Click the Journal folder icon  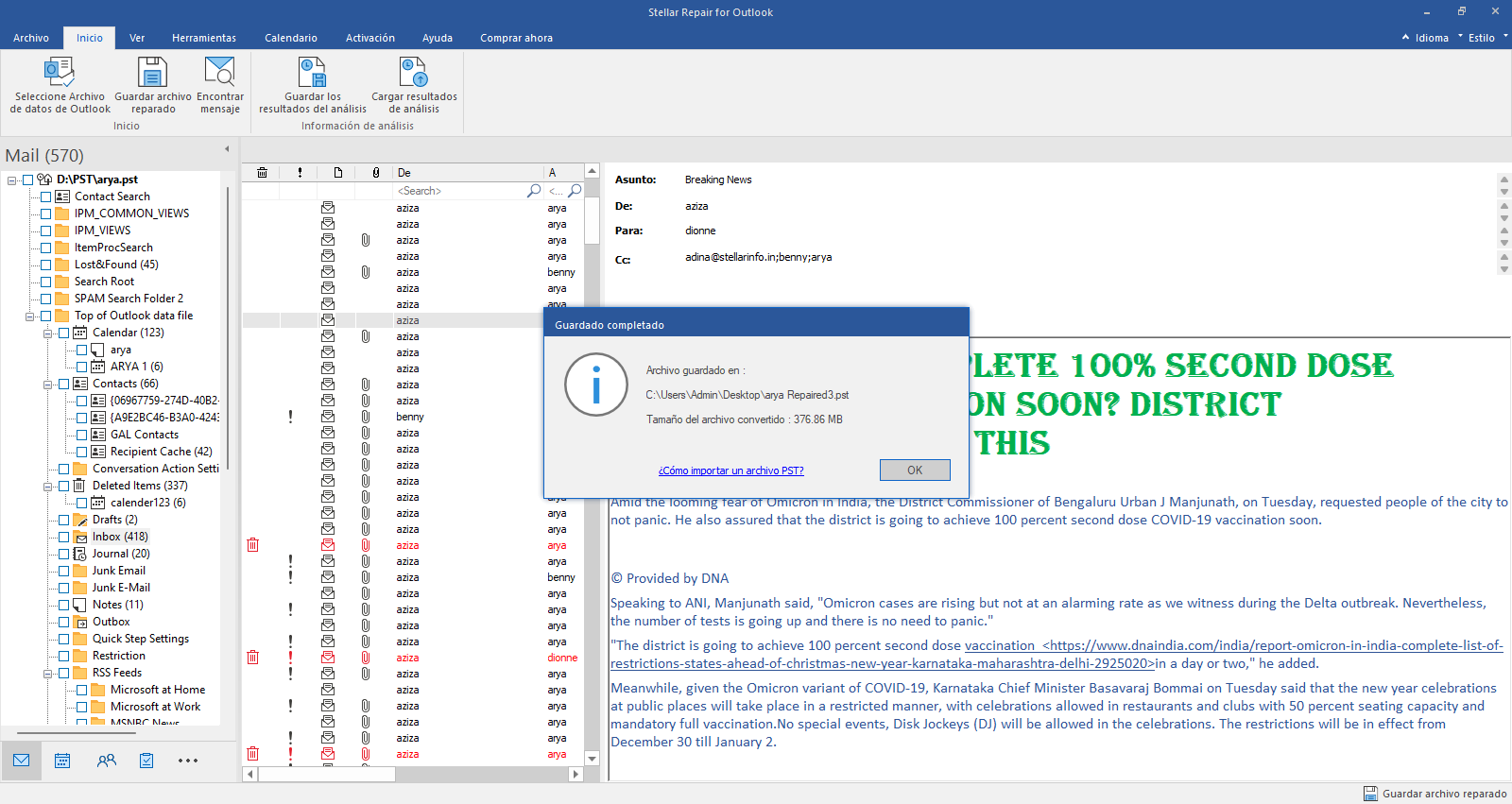coord(80,554)
